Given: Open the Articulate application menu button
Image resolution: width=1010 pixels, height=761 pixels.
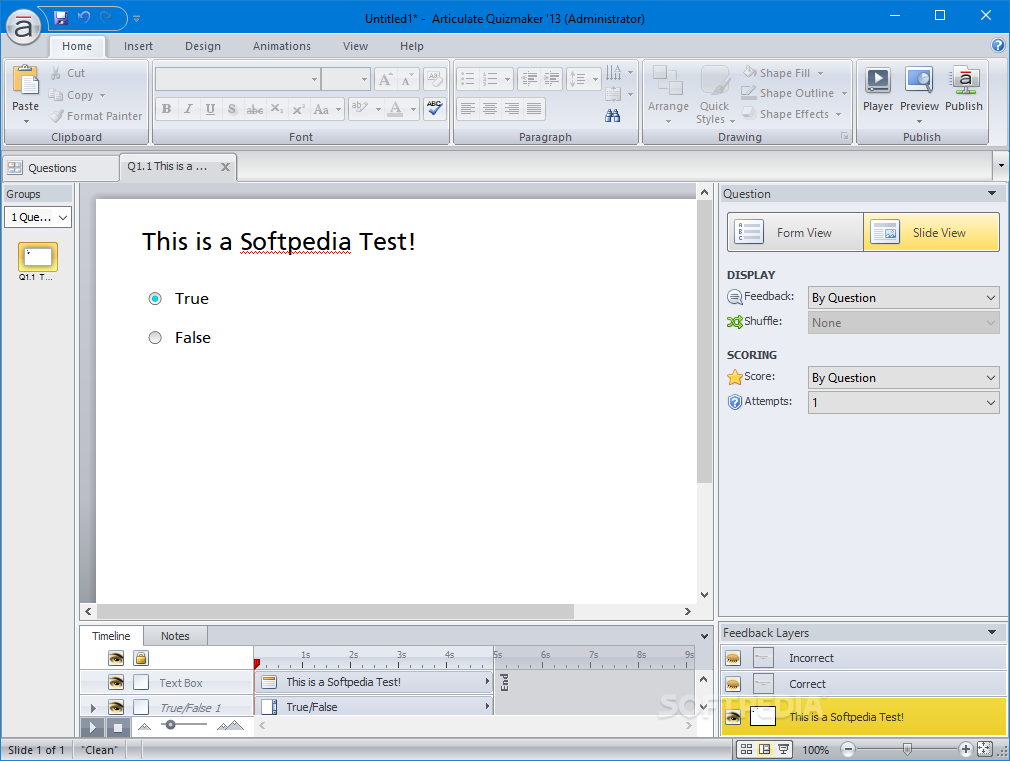Looking at the screenshot, I should [23, 26].
